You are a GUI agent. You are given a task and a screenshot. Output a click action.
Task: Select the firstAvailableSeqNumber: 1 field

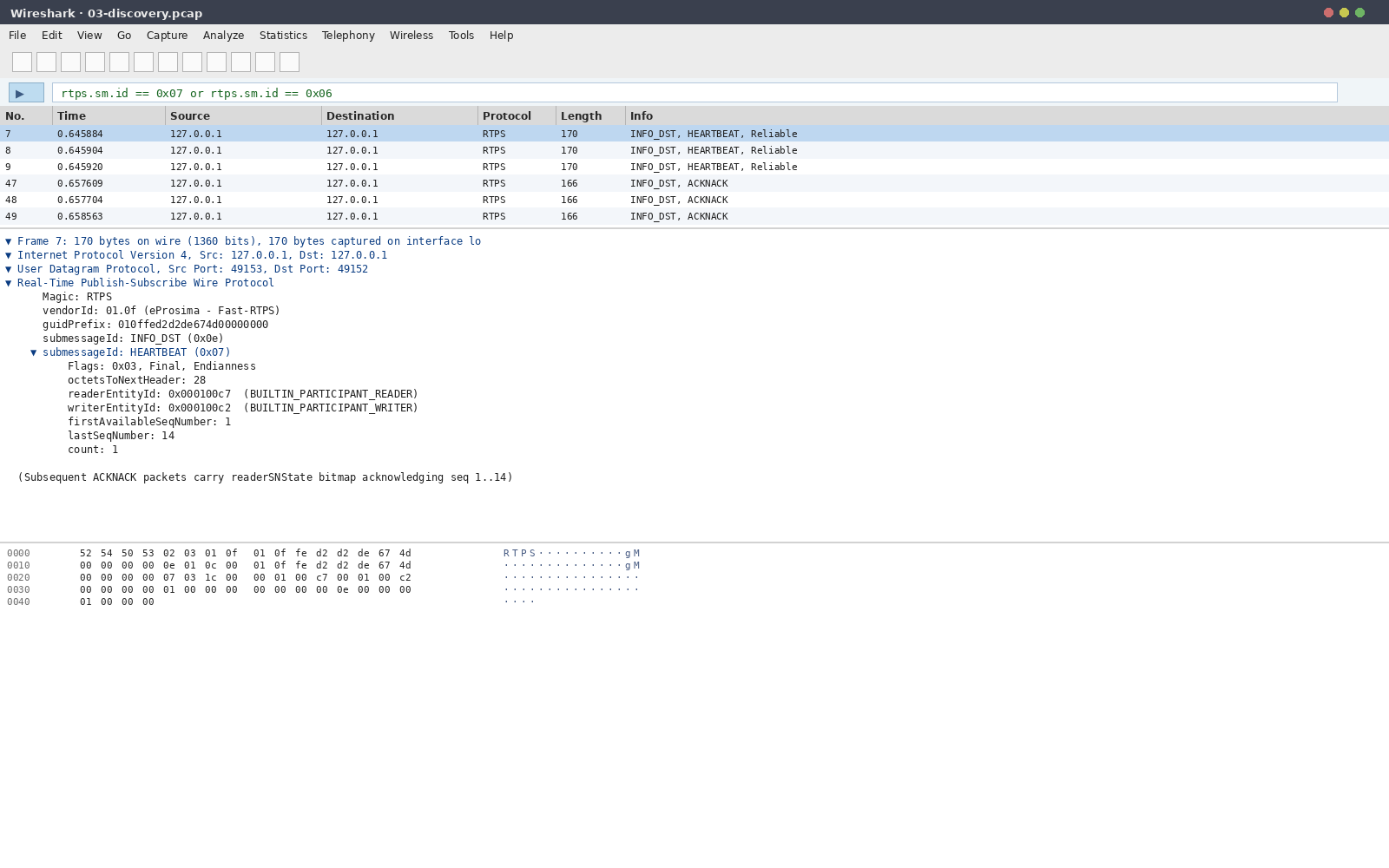pos(149,422)
